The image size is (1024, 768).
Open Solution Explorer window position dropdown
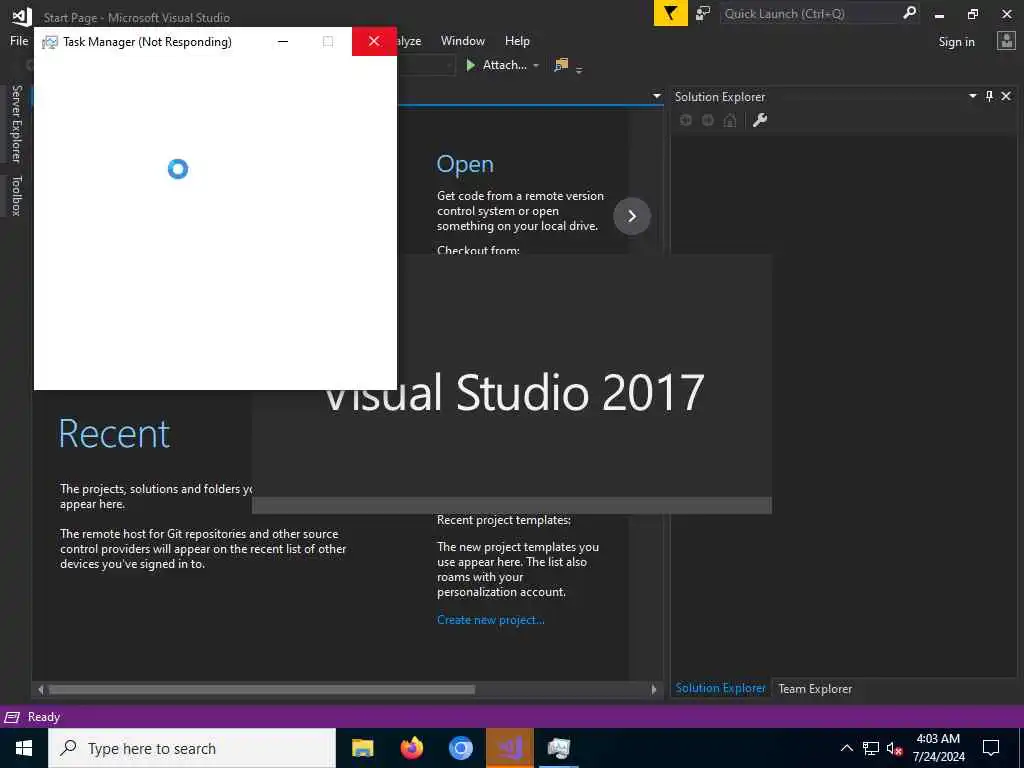[x=972, y=96]
